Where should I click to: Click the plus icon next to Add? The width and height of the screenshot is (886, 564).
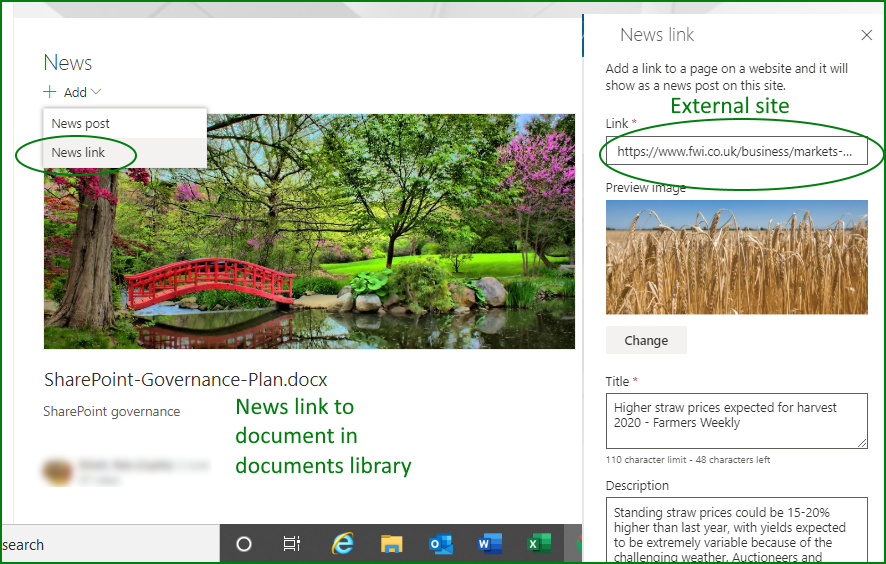(50, 92)
